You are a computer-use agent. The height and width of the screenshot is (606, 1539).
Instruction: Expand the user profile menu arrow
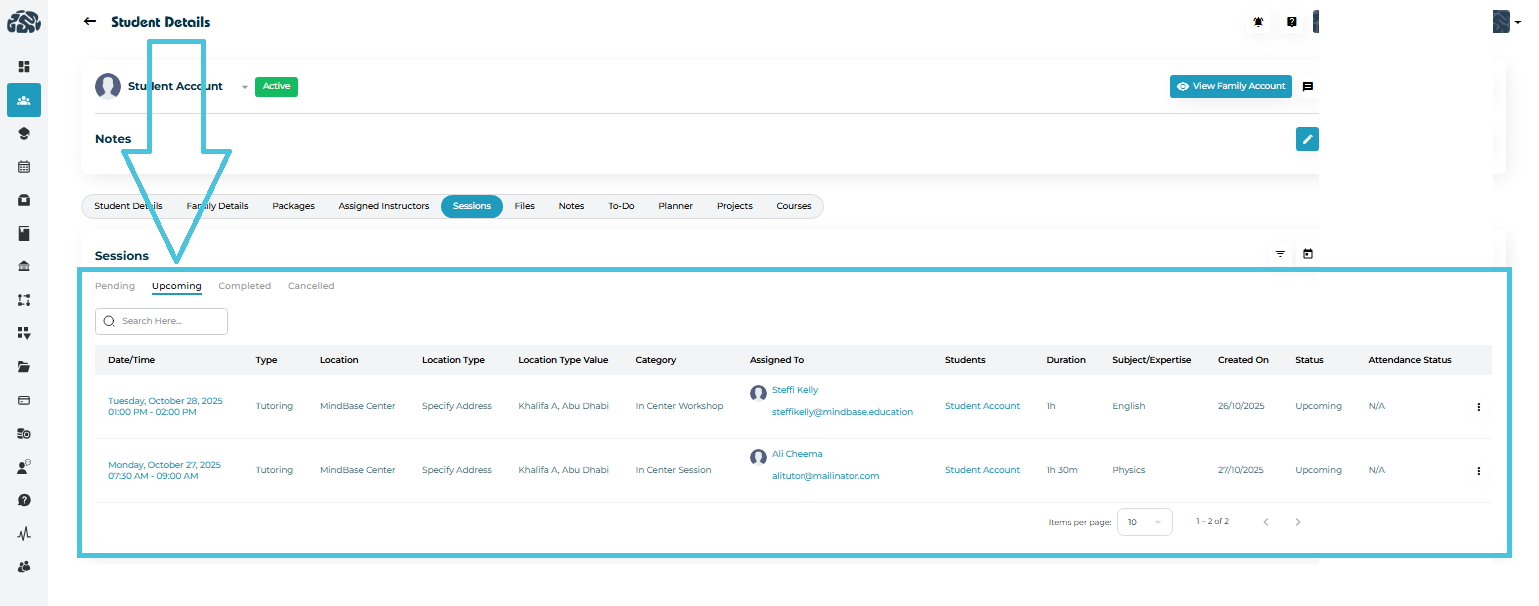[1517, 23]
